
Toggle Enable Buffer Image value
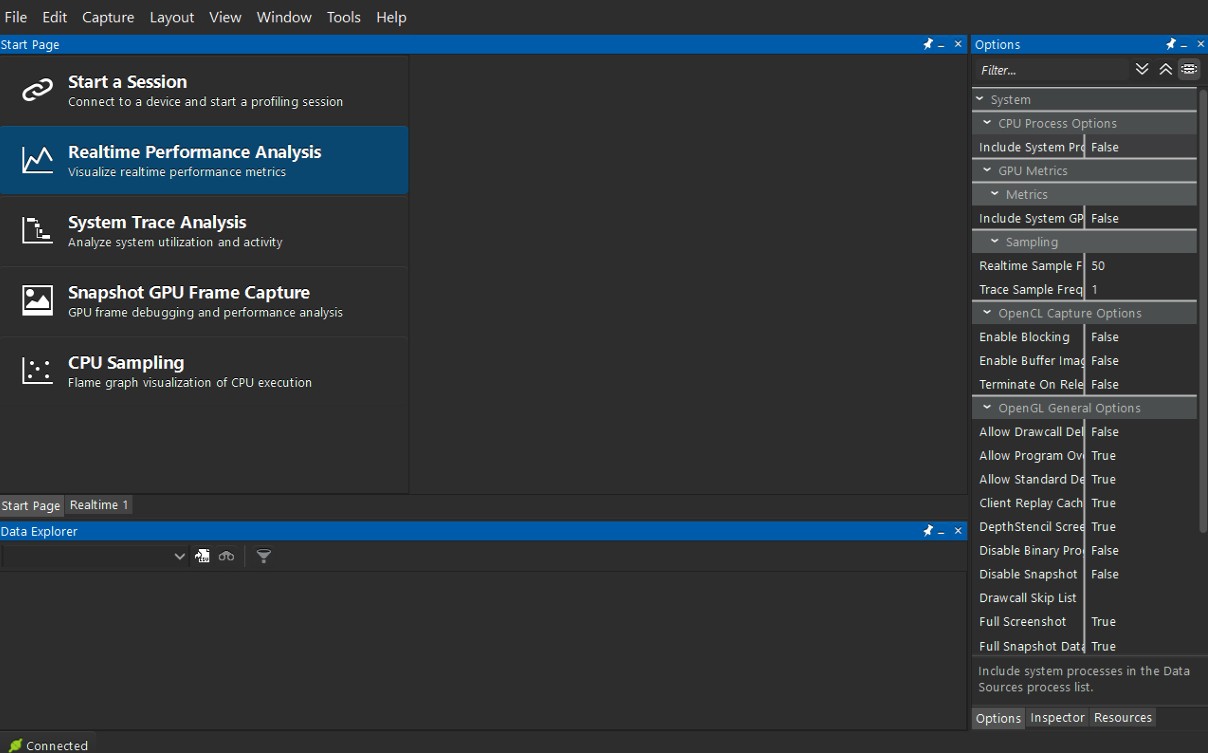coord(1141,361)
